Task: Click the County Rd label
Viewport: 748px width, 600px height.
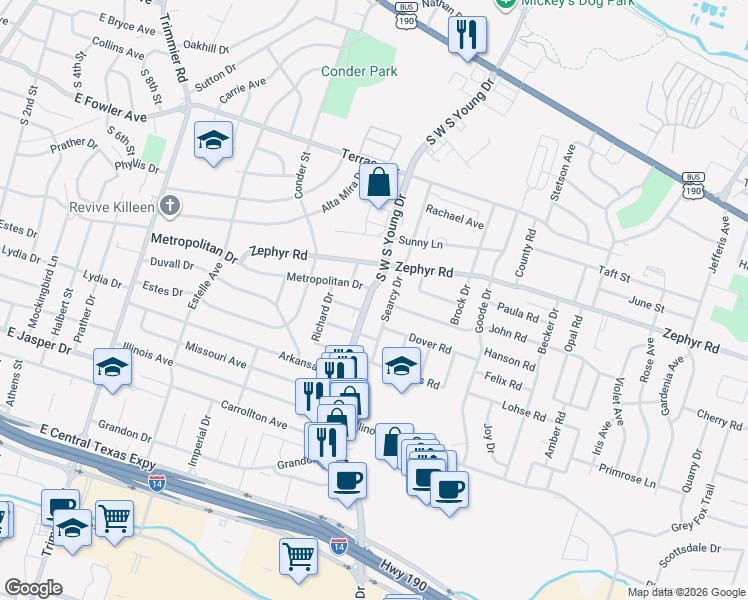Action: [x=526, y=253]
